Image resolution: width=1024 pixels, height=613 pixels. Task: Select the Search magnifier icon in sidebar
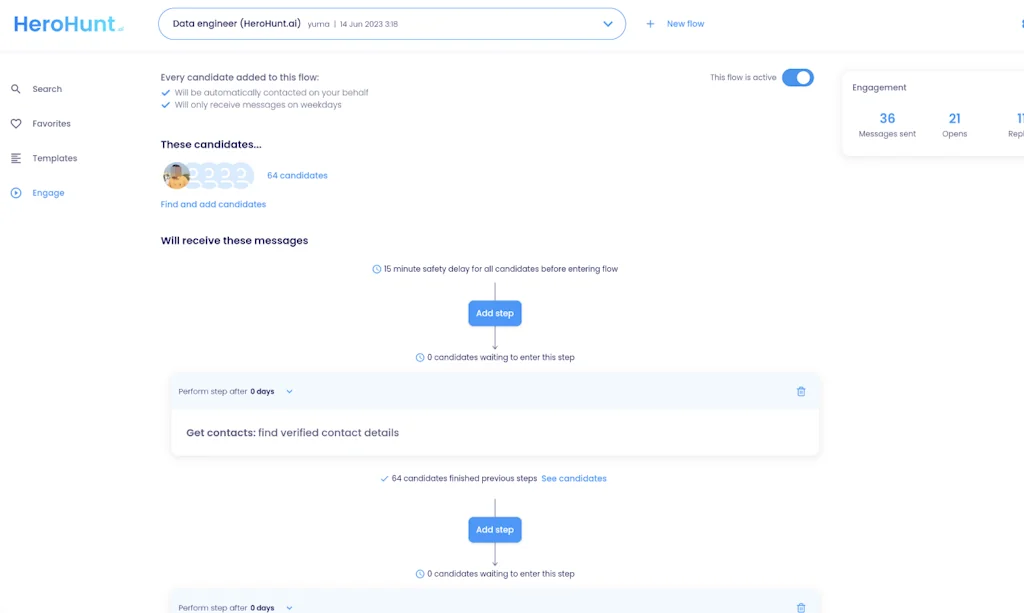[x=15, y=88]
